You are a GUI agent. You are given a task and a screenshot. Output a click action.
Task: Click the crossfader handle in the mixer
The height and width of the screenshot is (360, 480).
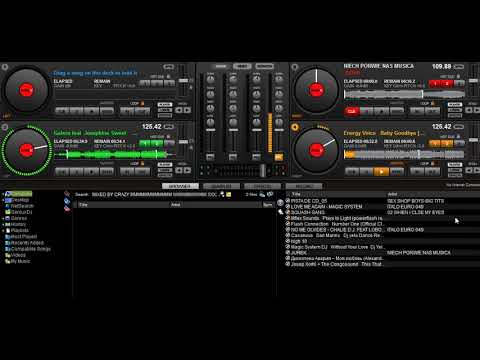(263, 170)
